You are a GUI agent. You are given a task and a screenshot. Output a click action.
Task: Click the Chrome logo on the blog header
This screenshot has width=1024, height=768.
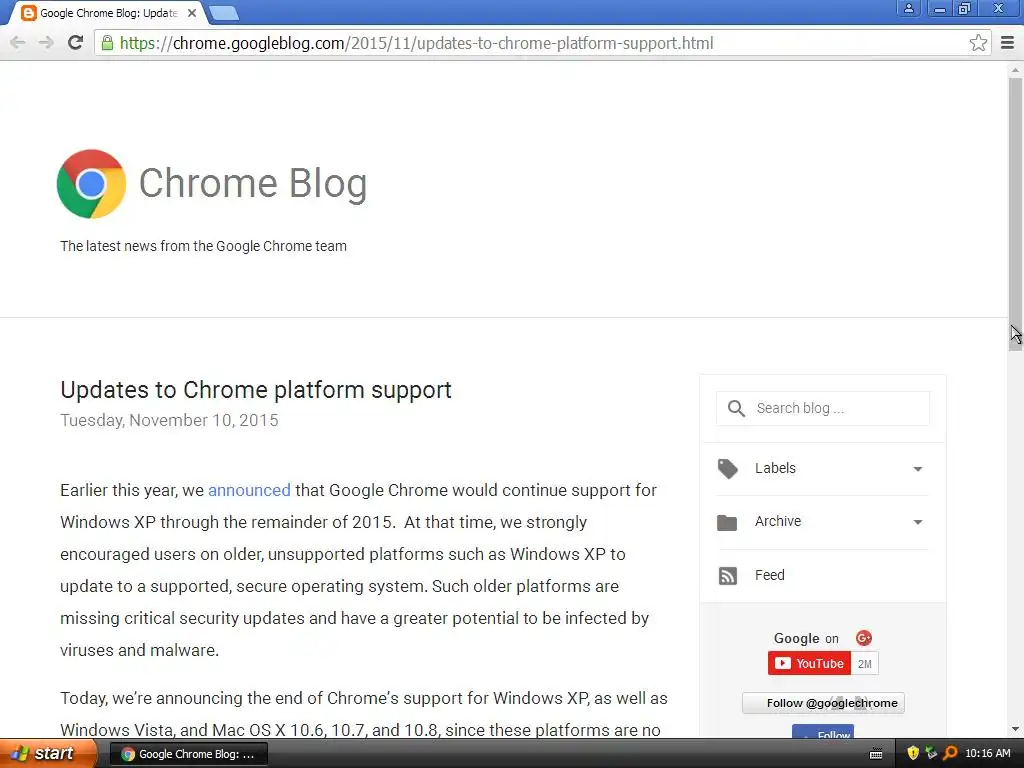91,184
